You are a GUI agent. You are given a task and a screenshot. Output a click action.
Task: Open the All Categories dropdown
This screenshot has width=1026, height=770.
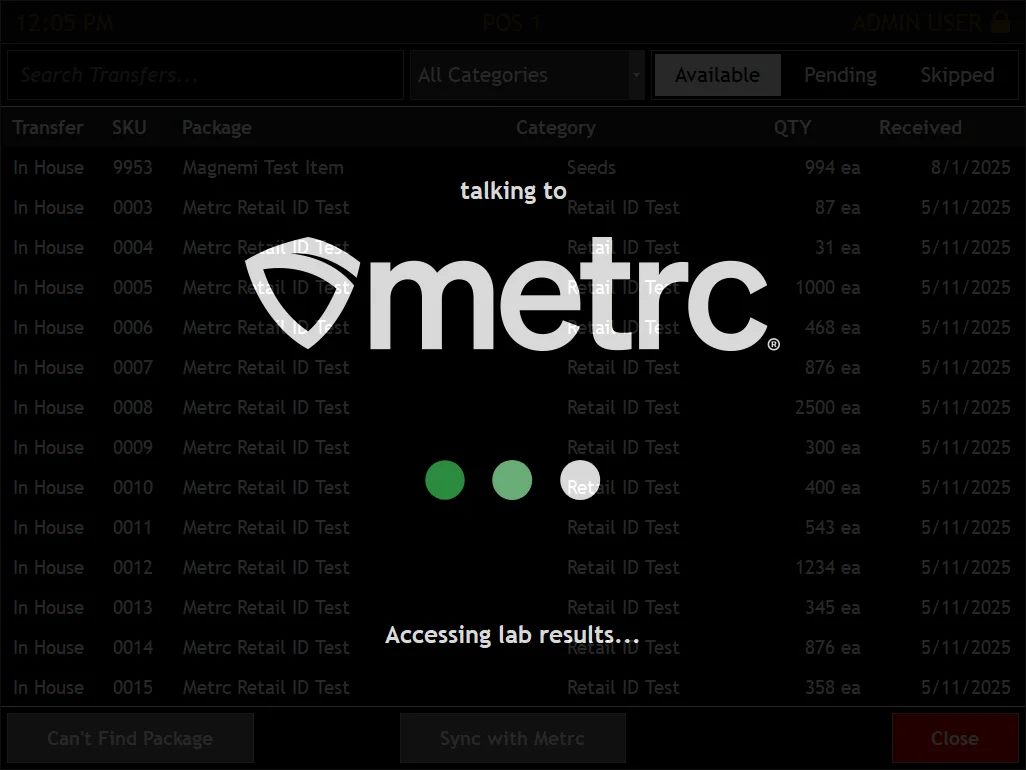(x=527, y=75)
